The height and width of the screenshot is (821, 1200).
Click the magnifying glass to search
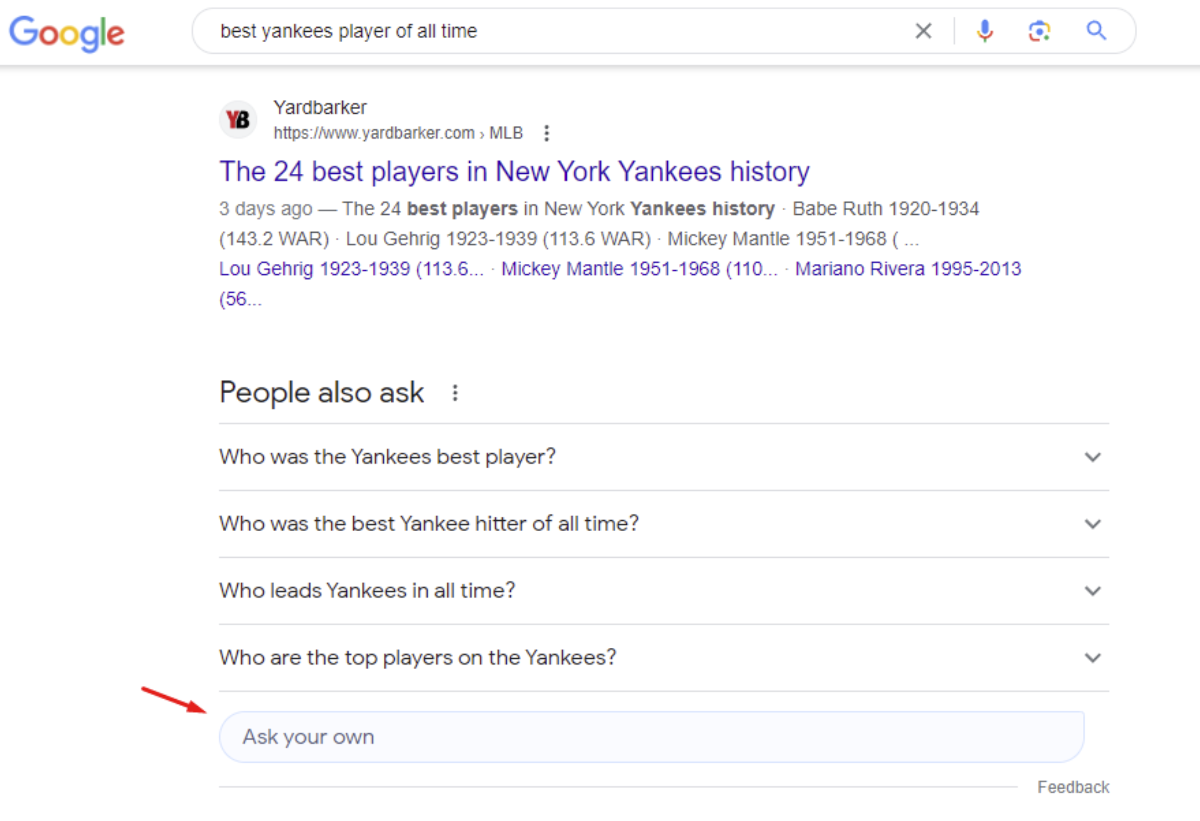(1096, 31)
